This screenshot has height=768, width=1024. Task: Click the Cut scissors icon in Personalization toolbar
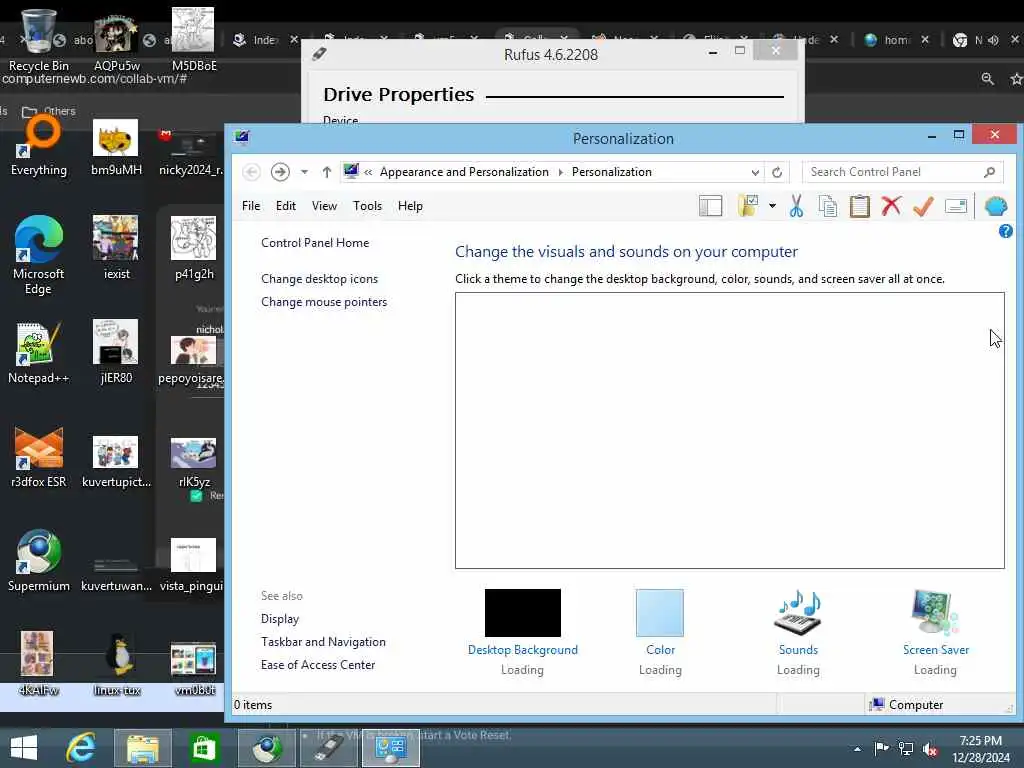pos(796,206)
